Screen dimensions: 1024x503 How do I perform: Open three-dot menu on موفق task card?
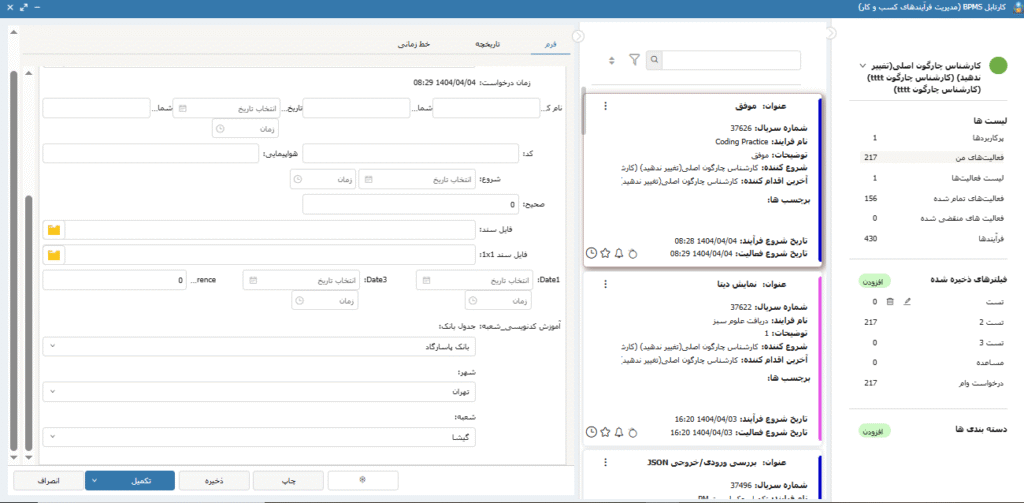click(x=604, y=106)
